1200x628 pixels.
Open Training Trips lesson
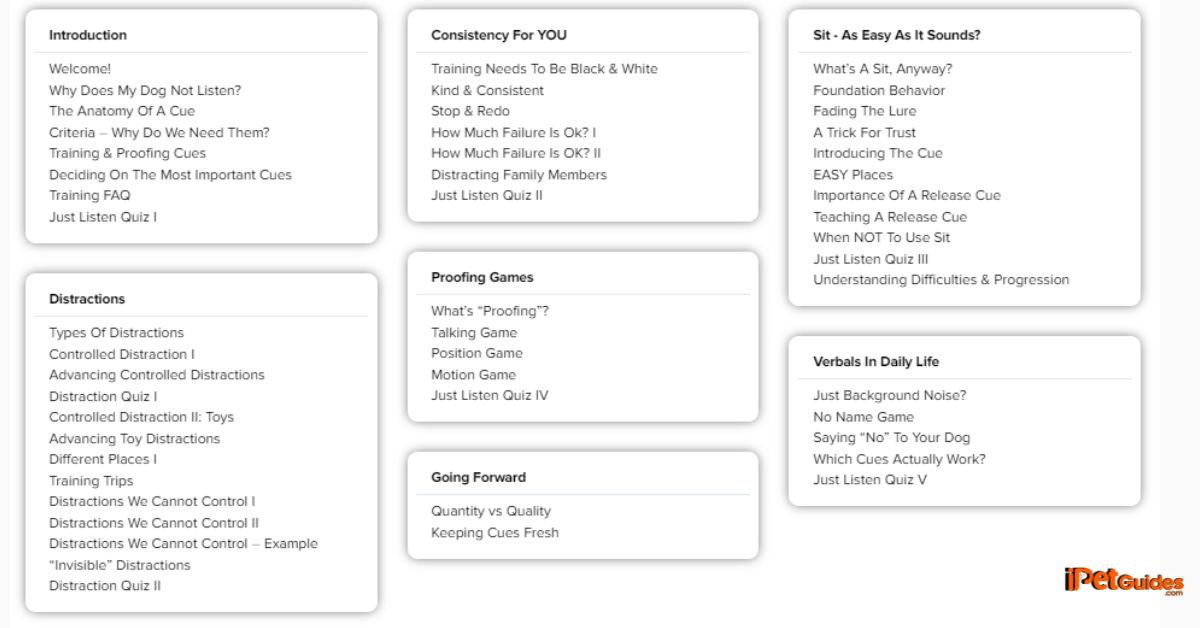91,481
